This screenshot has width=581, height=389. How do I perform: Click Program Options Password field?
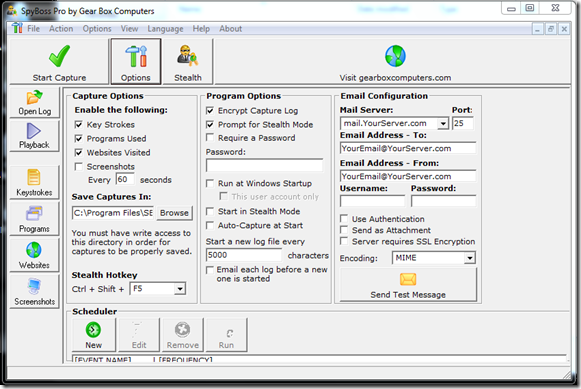tap(265, 165)
